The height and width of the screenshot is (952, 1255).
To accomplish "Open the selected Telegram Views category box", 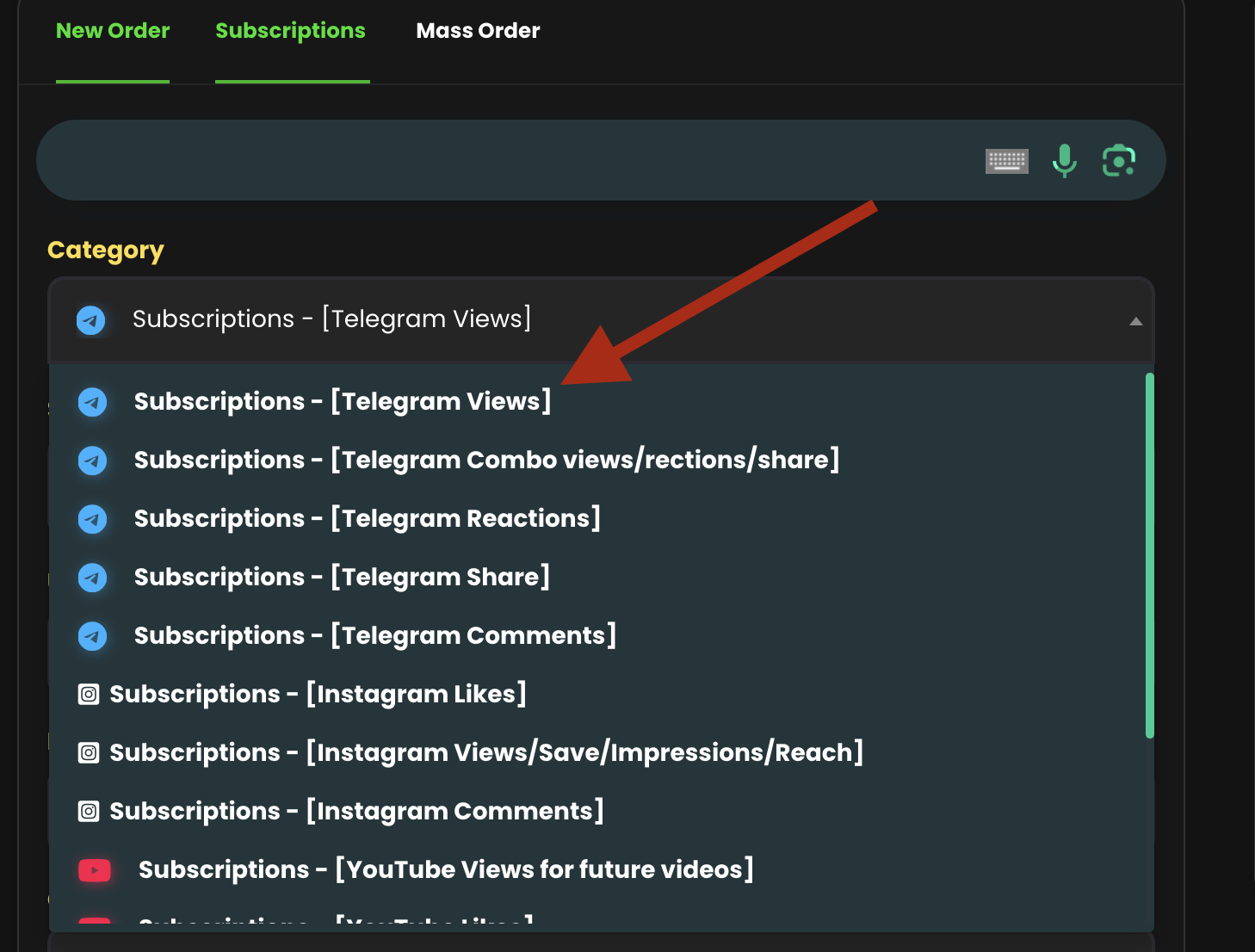I will (516, 319).
